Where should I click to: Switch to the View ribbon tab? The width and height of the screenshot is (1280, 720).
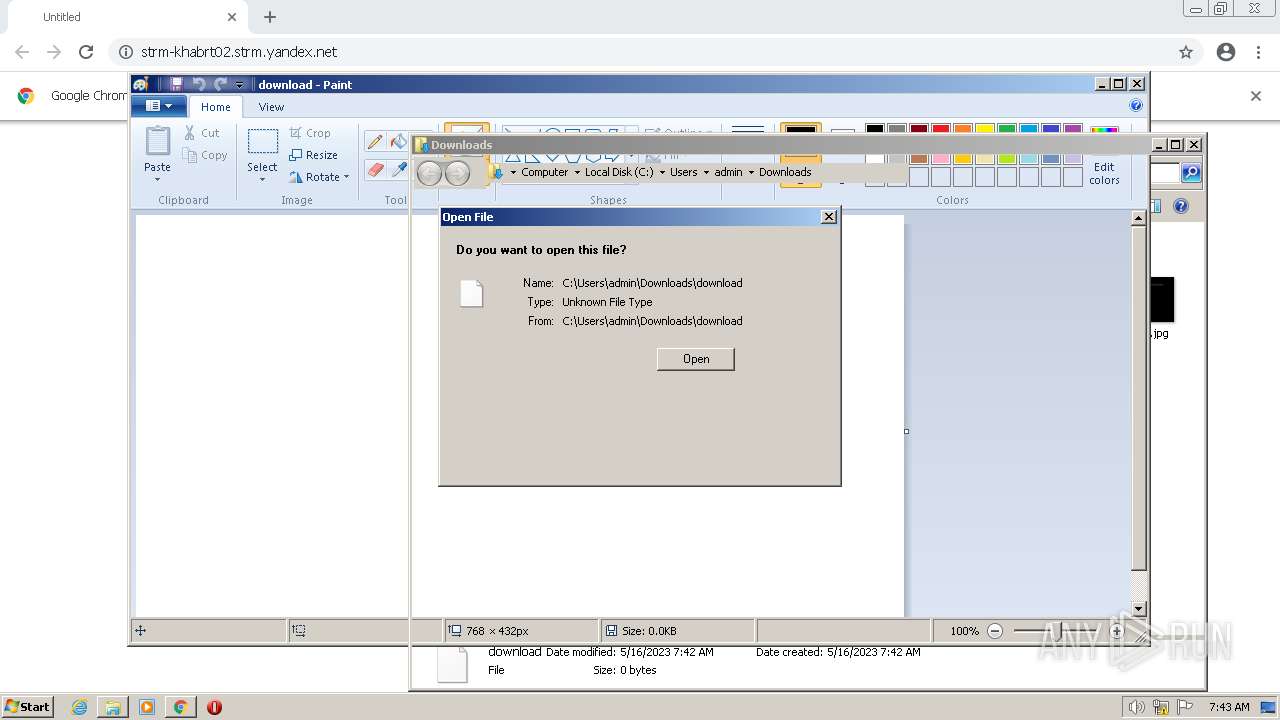coord(271,107)
